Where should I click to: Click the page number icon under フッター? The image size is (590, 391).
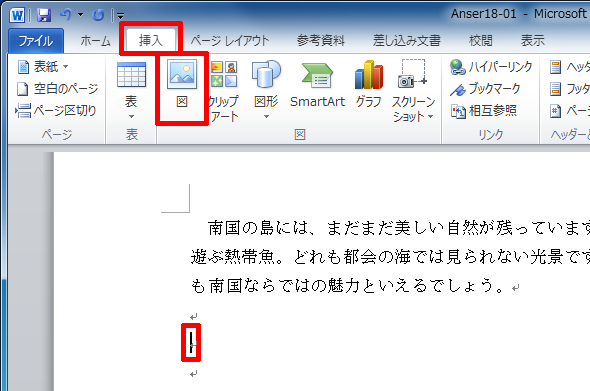555,111
